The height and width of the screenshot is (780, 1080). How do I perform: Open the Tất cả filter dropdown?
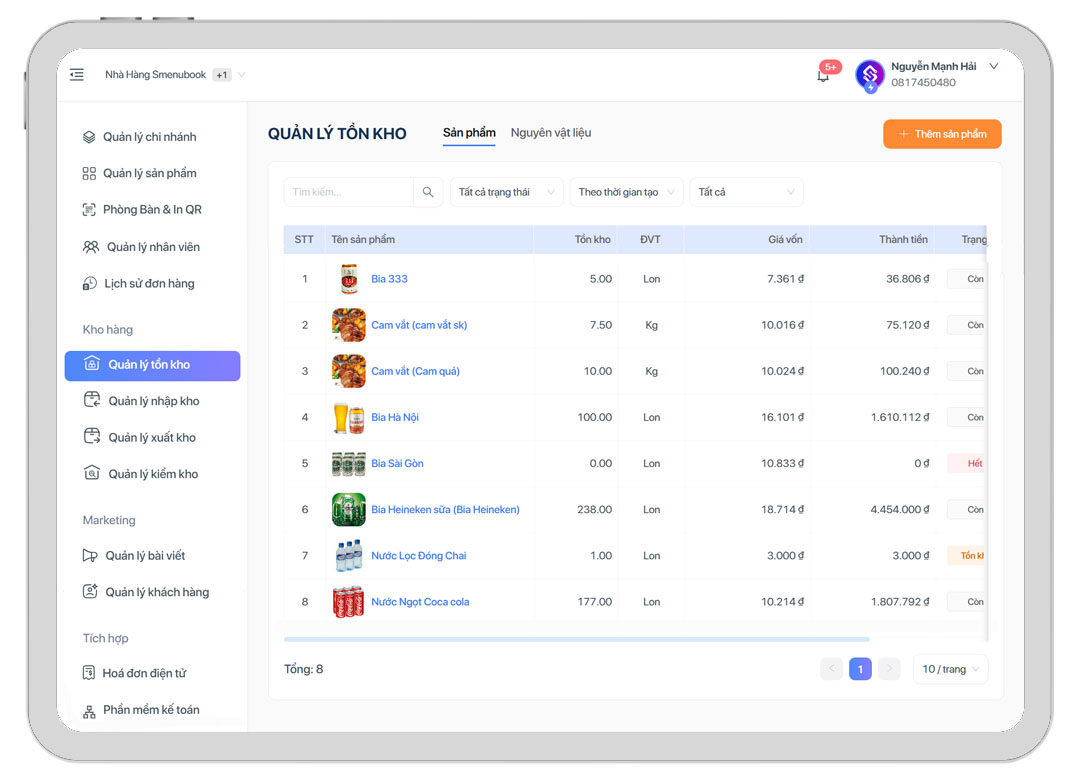coord(746,192)
